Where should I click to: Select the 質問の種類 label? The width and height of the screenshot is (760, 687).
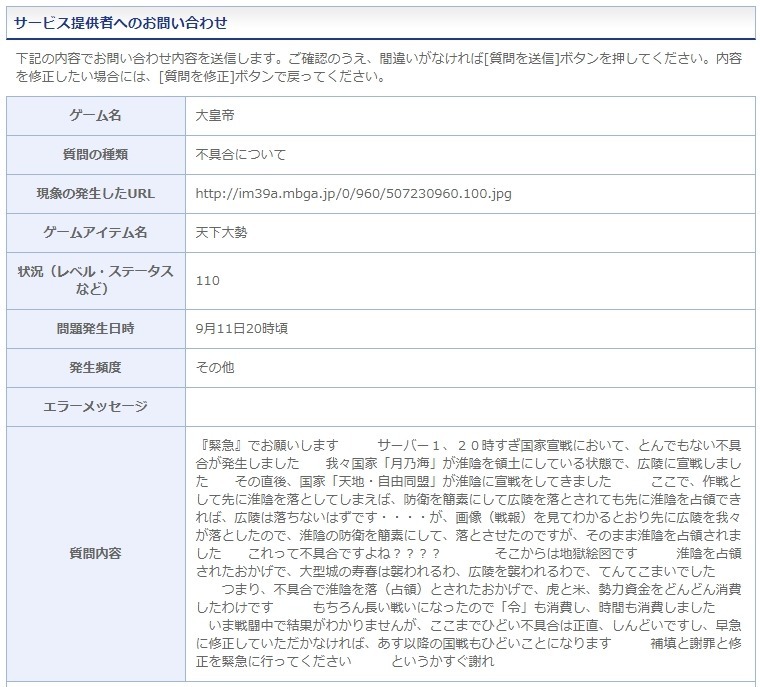pos(95,154)
